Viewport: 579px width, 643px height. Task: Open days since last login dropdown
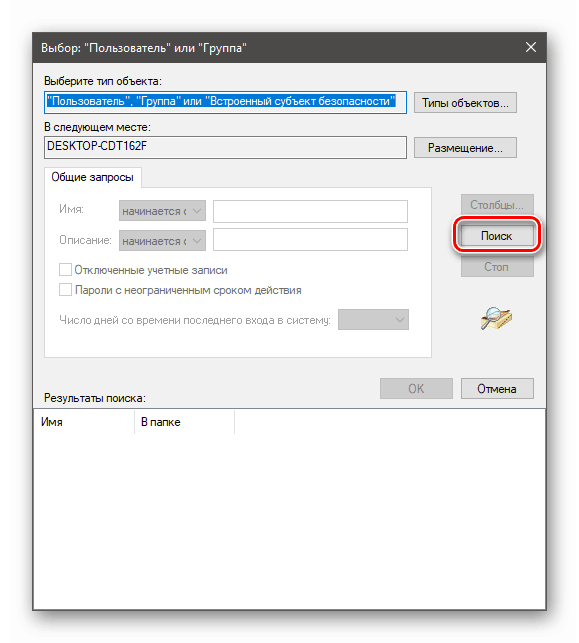point(374,319)
